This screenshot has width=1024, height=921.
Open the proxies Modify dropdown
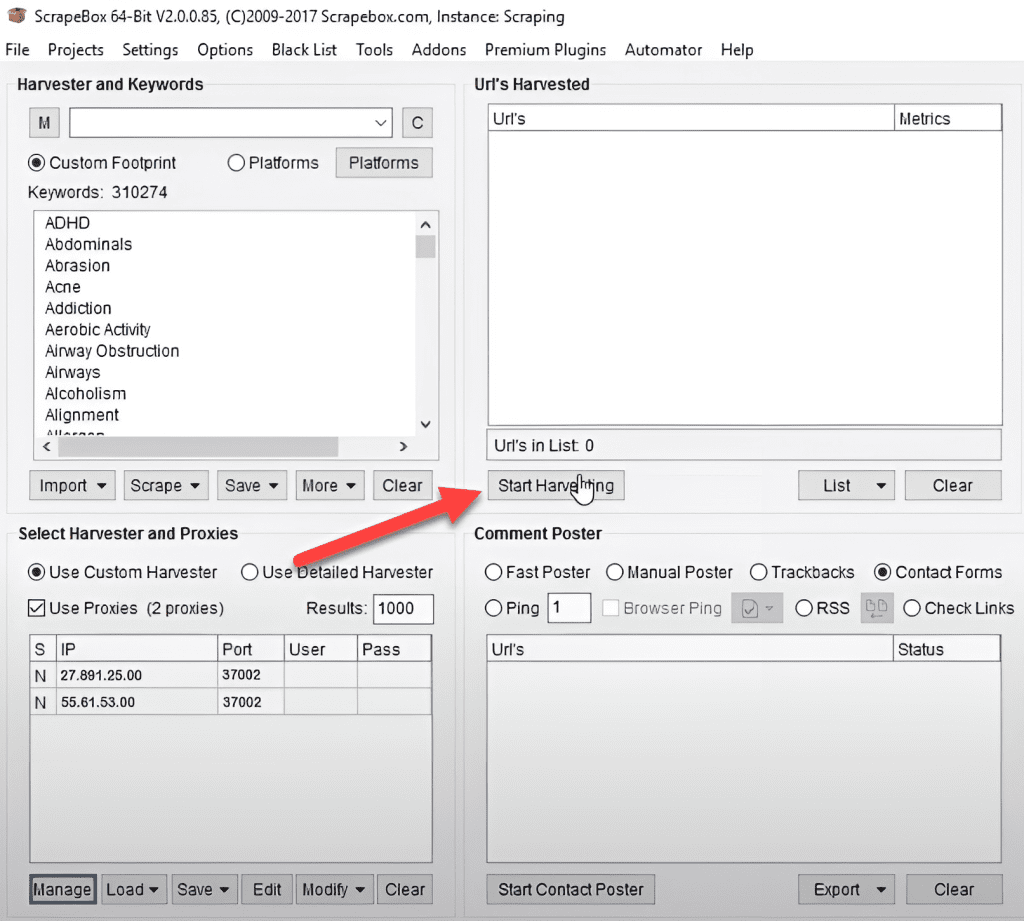coord(334,890)
